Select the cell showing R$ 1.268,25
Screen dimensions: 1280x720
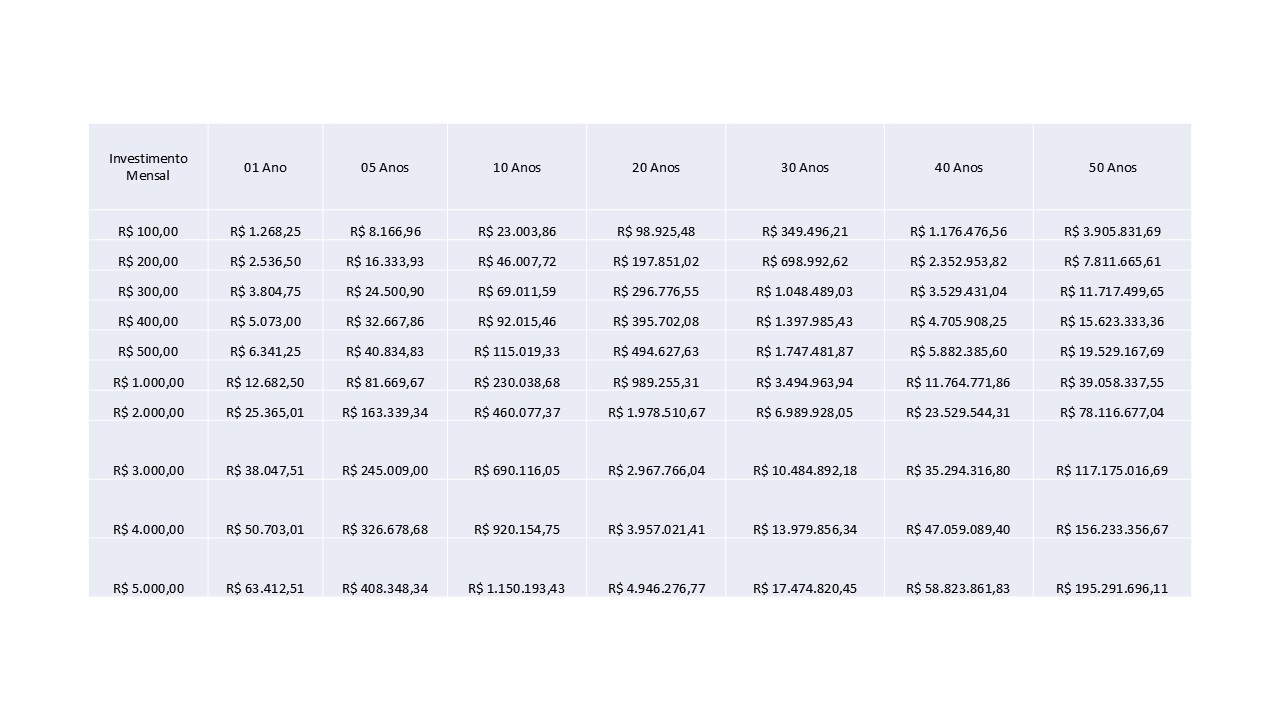pyautogui.click(x=265, y=232)
